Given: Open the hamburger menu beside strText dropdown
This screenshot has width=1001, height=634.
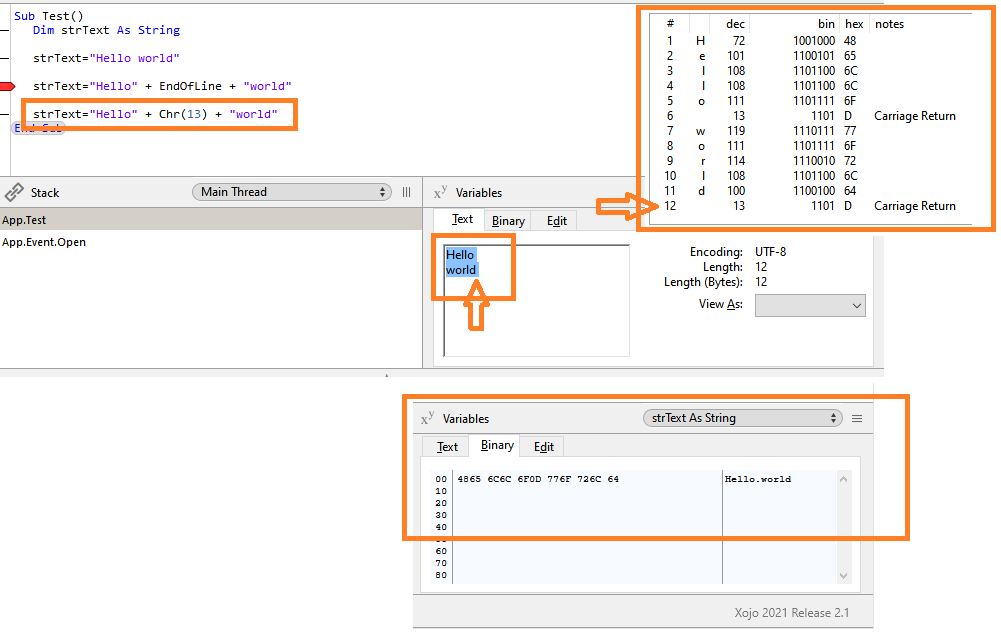Looking at the screenshot, I should coord(857,418).
